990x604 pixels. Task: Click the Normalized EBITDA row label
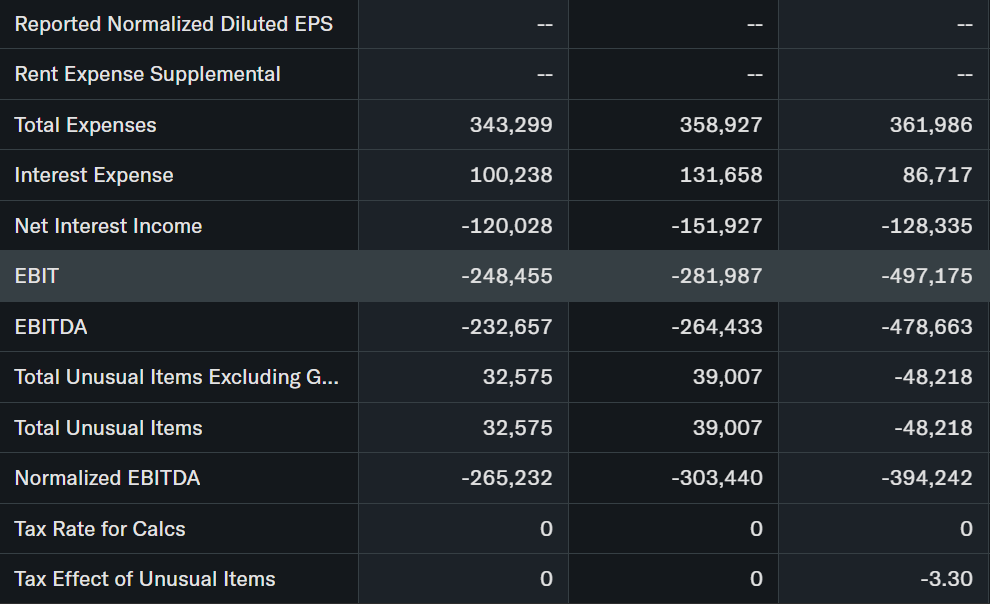pos(107,478)
